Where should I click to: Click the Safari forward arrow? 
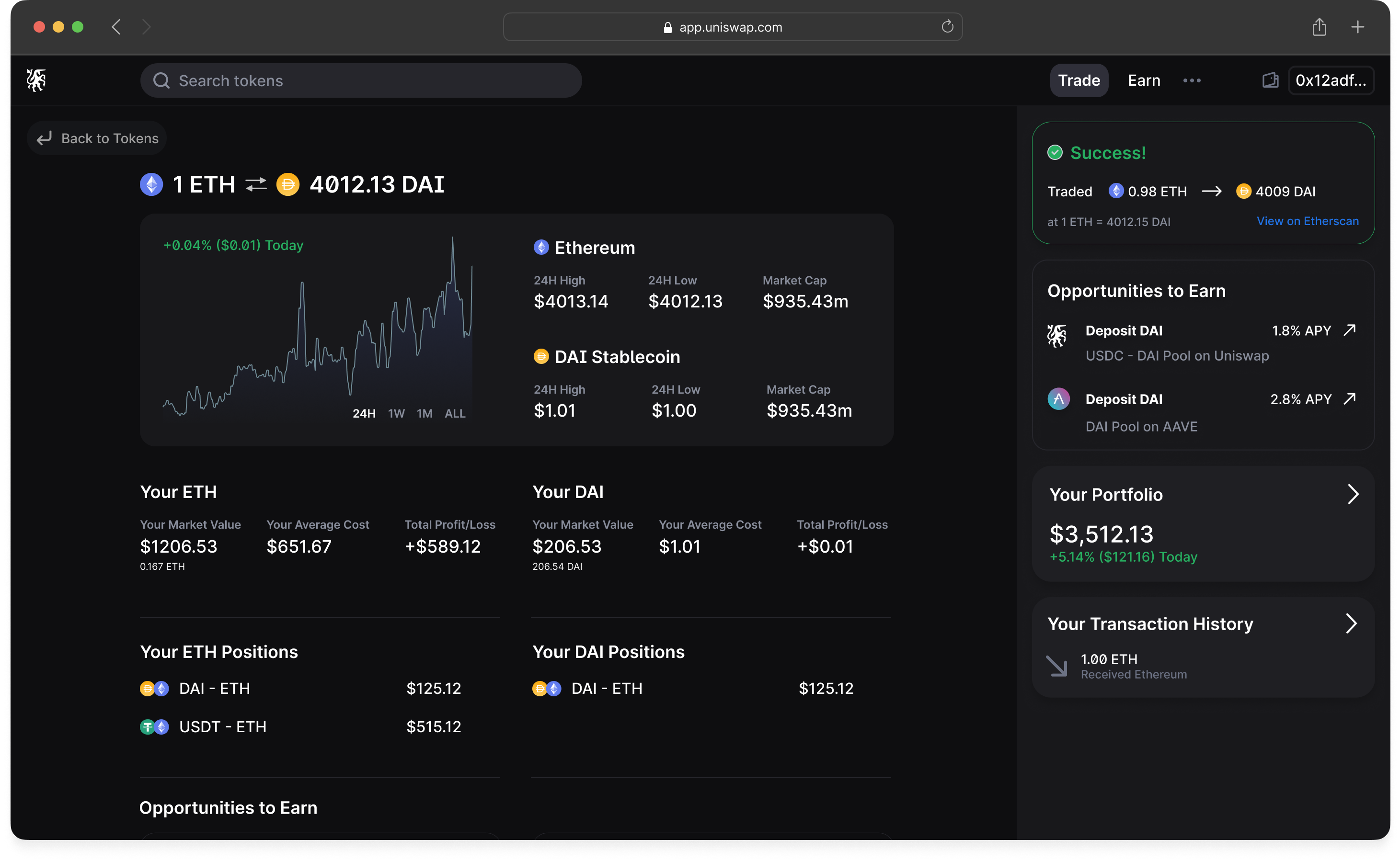tap(147, 27)
